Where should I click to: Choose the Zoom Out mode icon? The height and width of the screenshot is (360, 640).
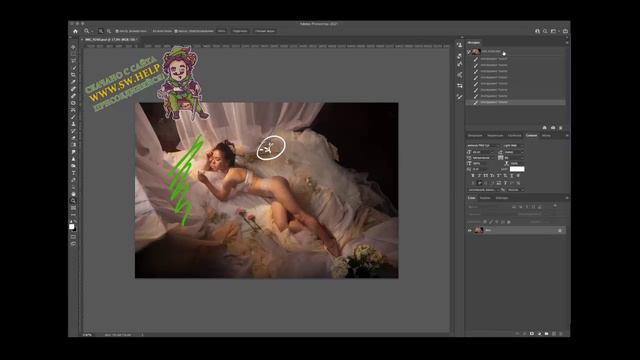coord(109,31)
